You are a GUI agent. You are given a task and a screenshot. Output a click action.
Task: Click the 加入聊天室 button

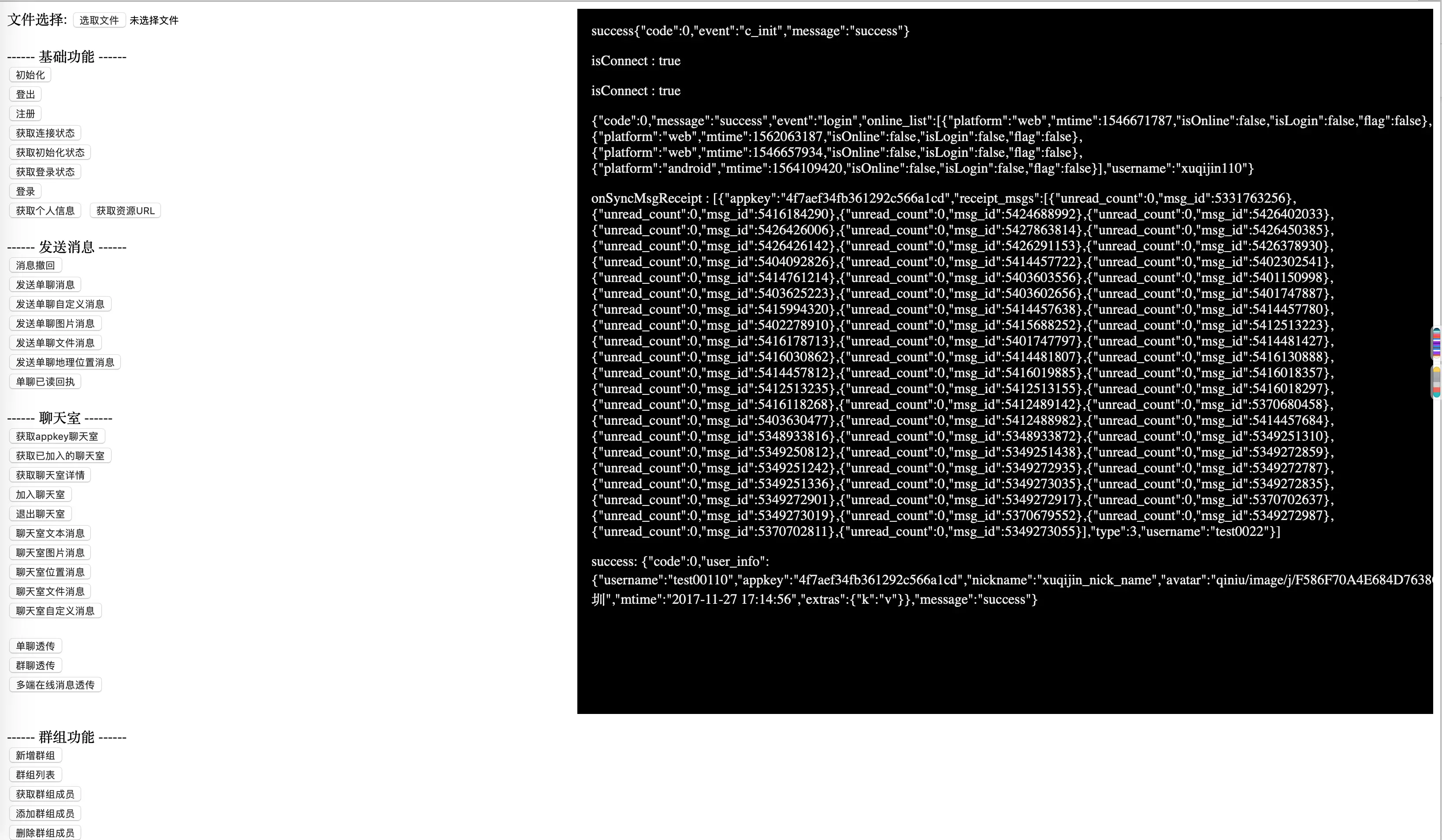point(41,494)
